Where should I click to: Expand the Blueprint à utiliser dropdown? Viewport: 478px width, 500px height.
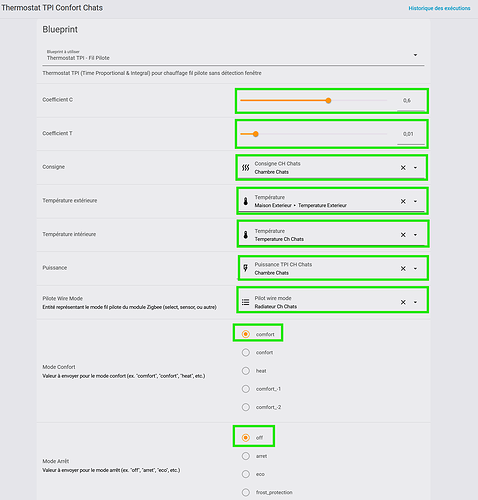coord(415,55)
